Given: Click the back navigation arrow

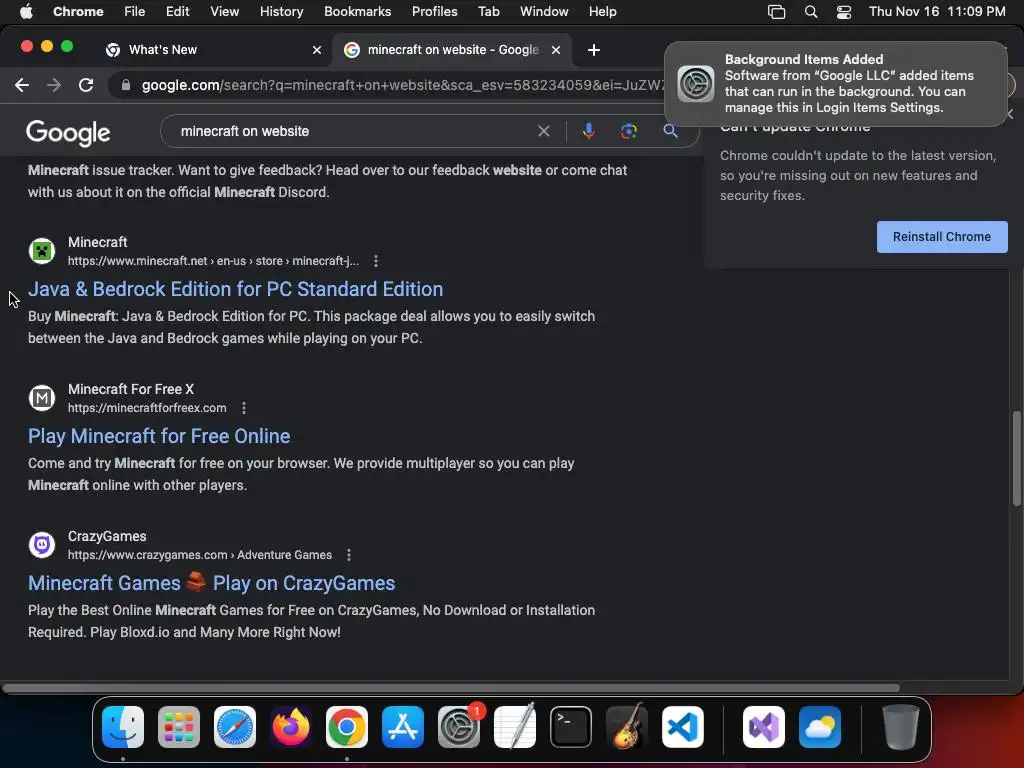Looking at the screenshot, I should [x=22, y=85].
